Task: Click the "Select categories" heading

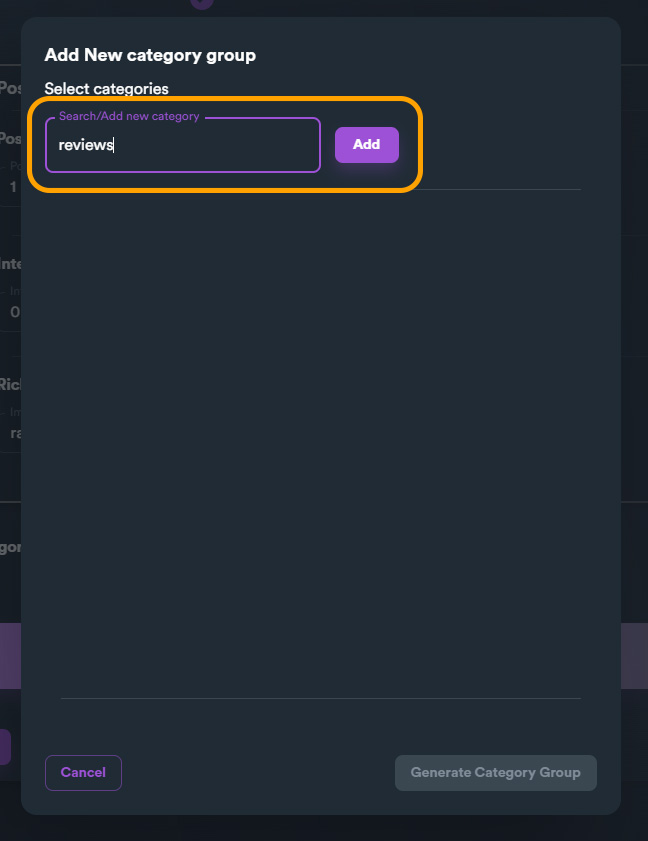Action: click(106, 89)
